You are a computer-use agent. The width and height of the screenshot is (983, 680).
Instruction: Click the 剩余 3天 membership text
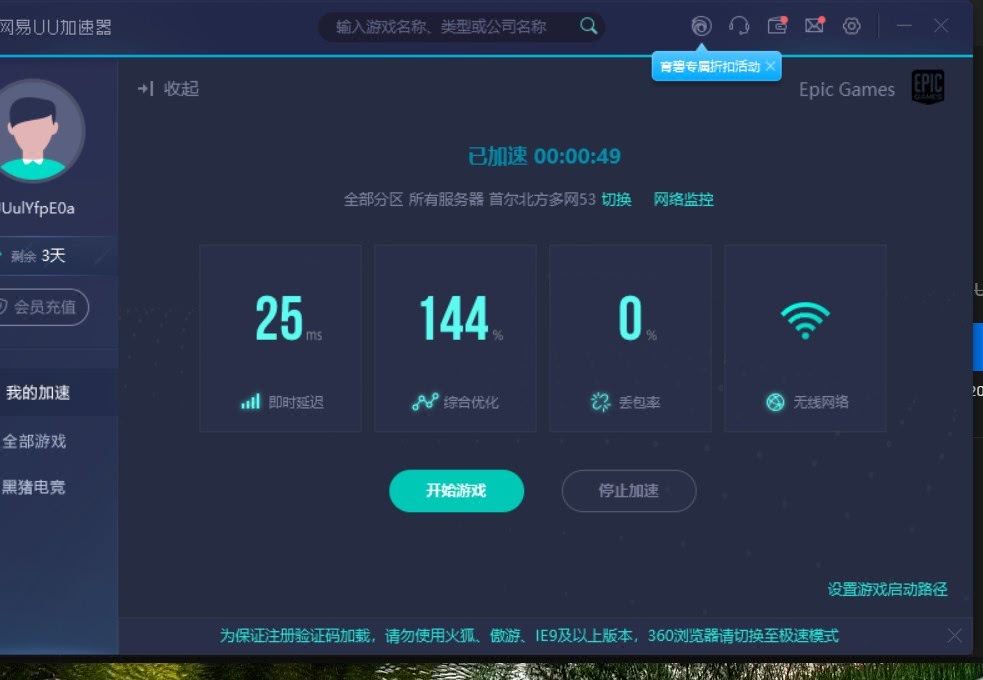click(x=38, y=256)
